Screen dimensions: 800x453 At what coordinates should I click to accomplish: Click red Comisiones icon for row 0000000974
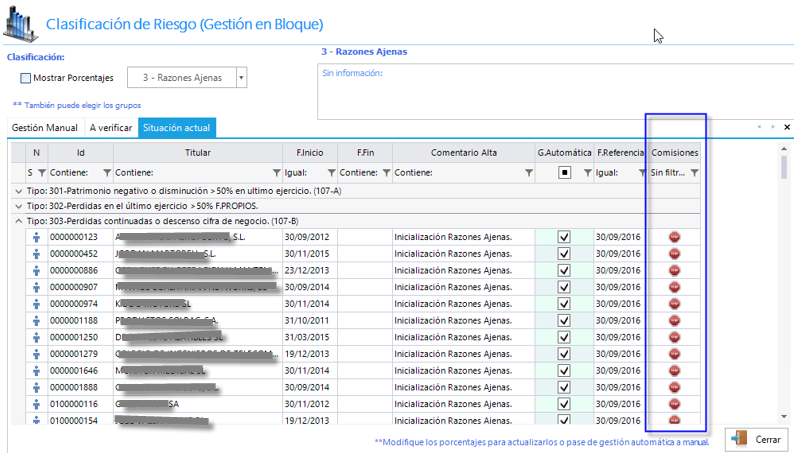coord(674,304)
